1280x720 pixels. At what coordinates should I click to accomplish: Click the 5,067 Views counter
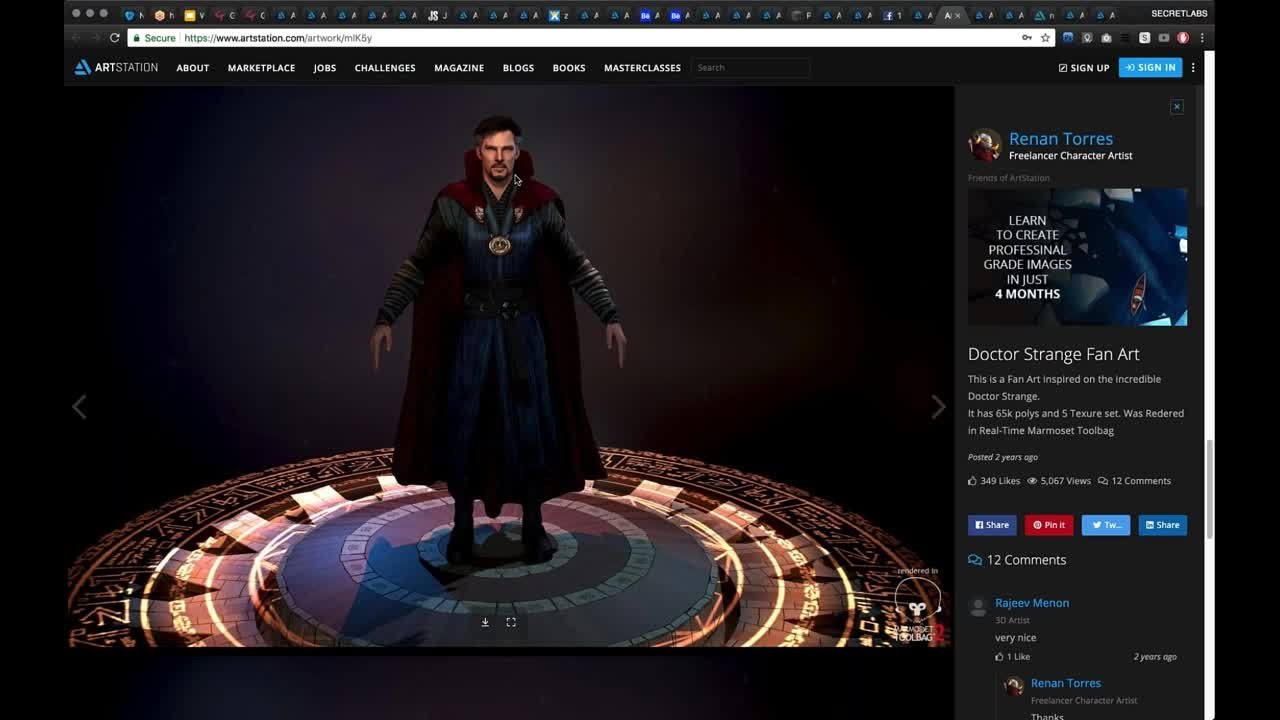click(1059, 481)
